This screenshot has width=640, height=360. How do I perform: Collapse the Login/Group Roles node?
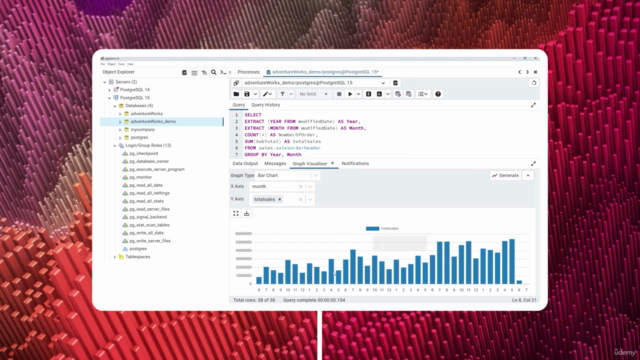115,146
